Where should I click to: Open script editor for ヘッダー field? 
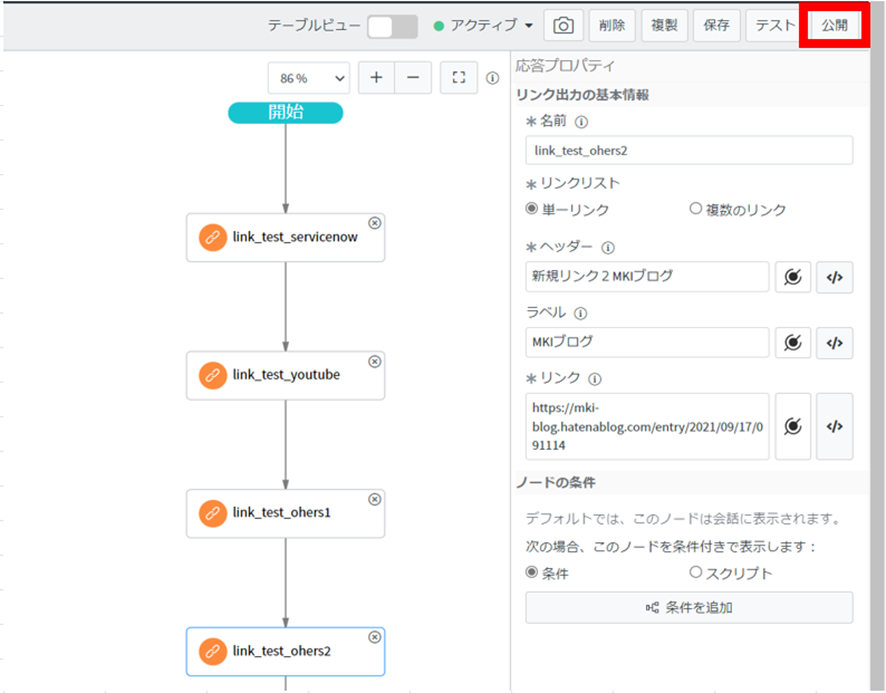click(x=835, y=277)
